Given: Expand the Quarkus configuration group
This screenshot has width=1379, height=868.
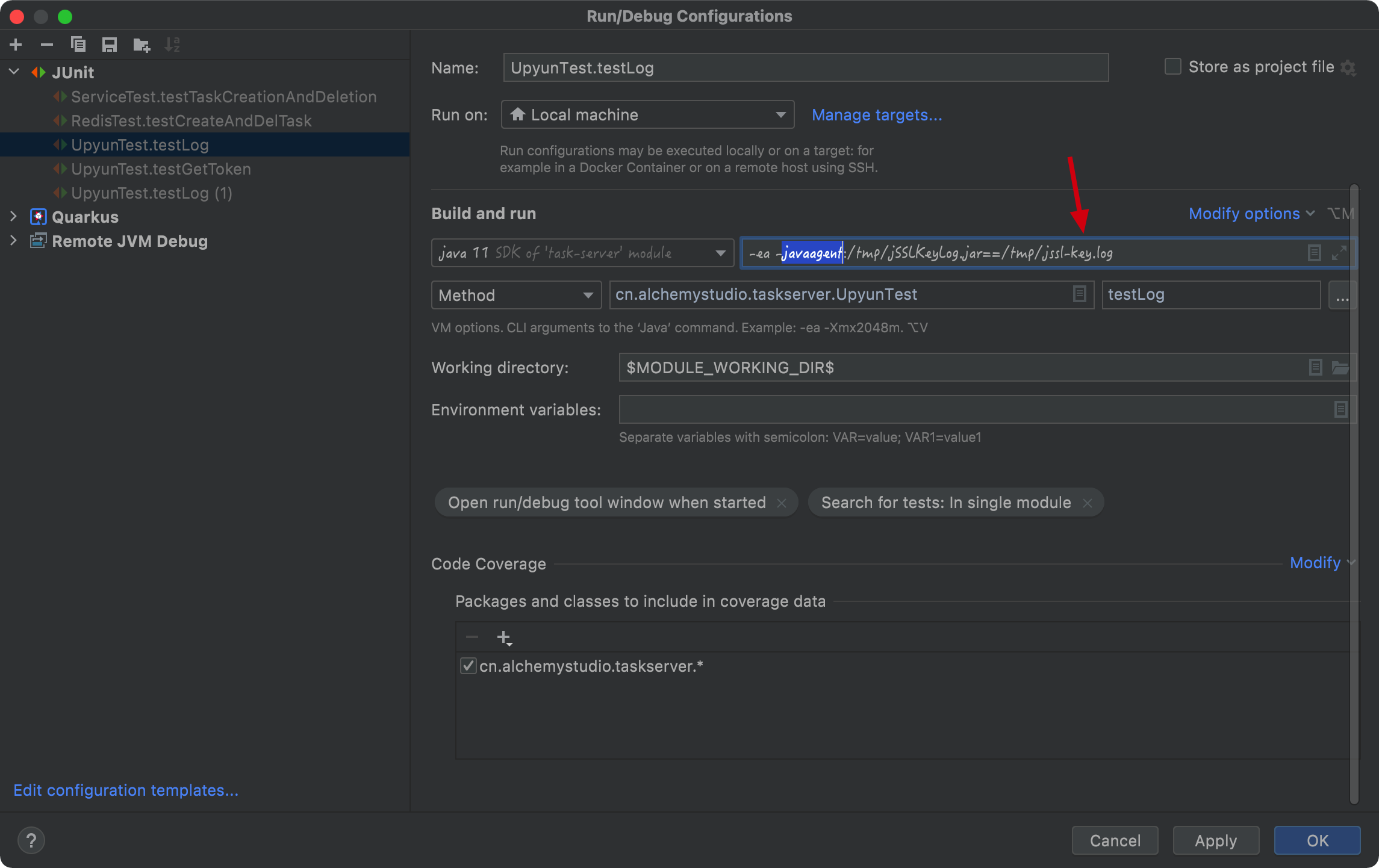Looking at the screenshot, I should tap(14, 217).
